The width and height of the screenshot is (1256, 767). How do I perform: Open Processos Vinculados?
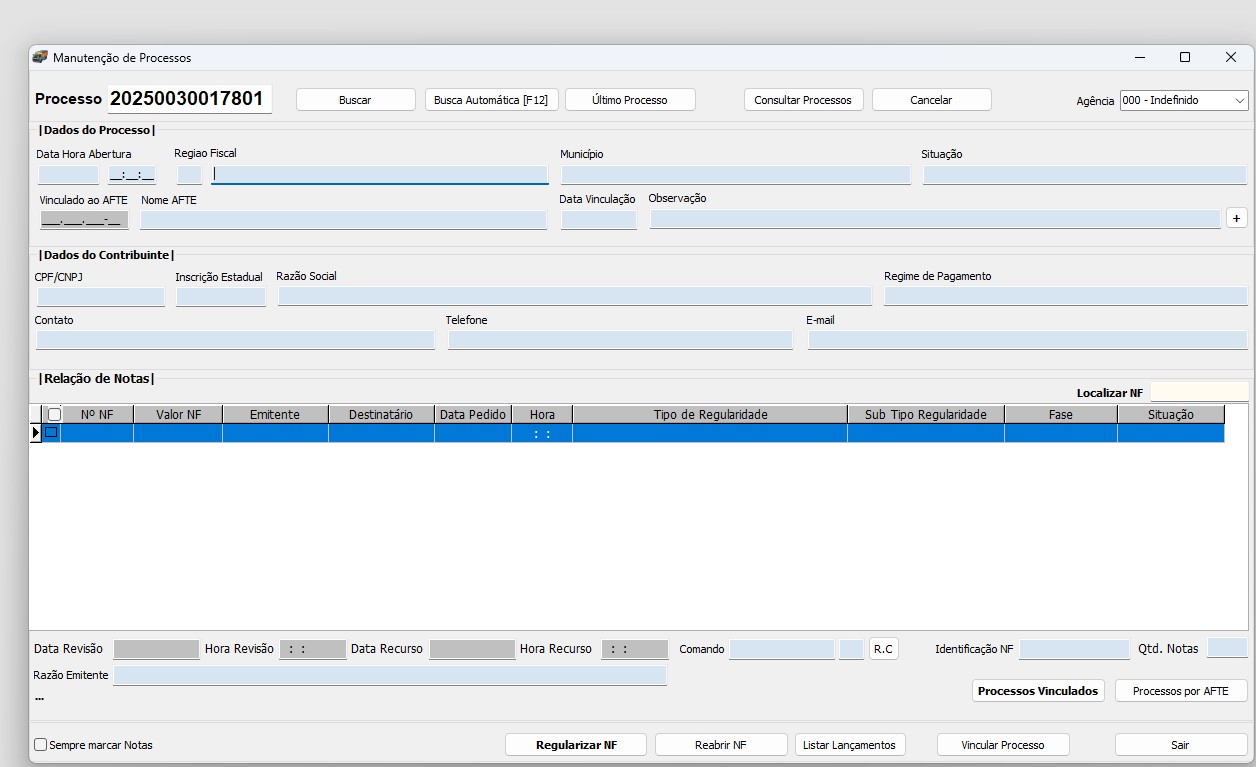(1037, 691)
